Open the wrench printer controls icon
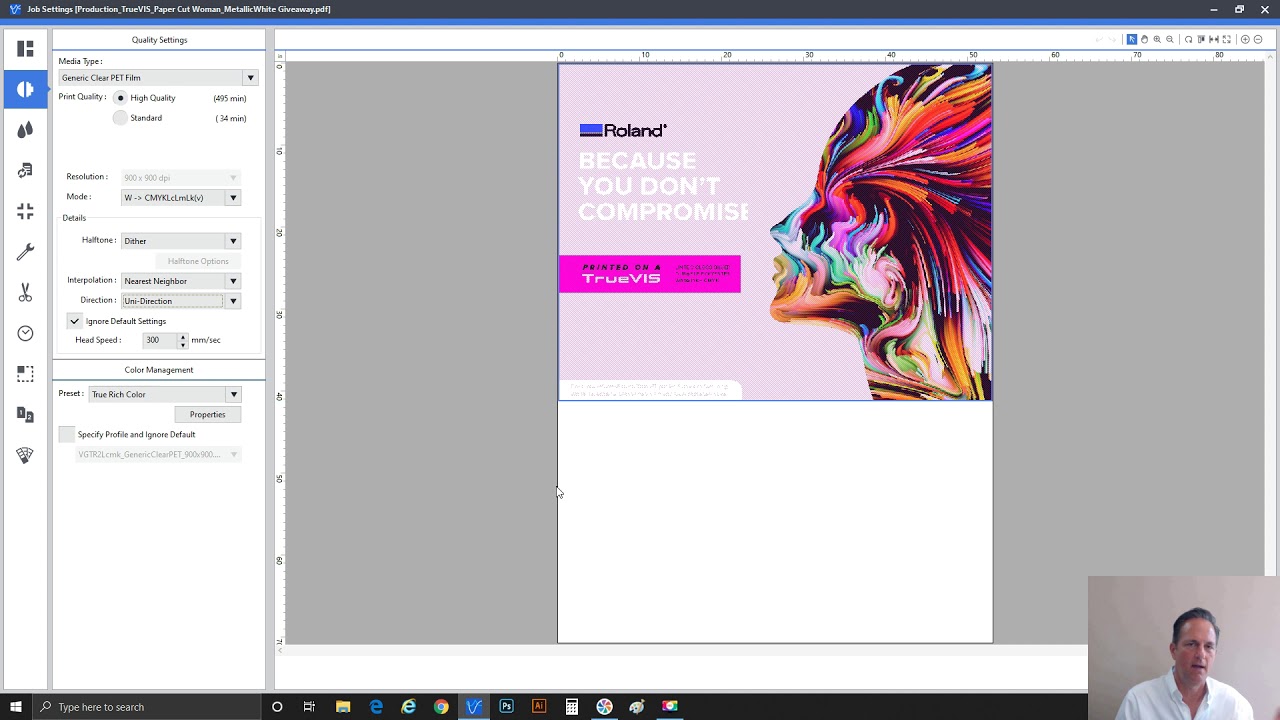 click(25, 252)
